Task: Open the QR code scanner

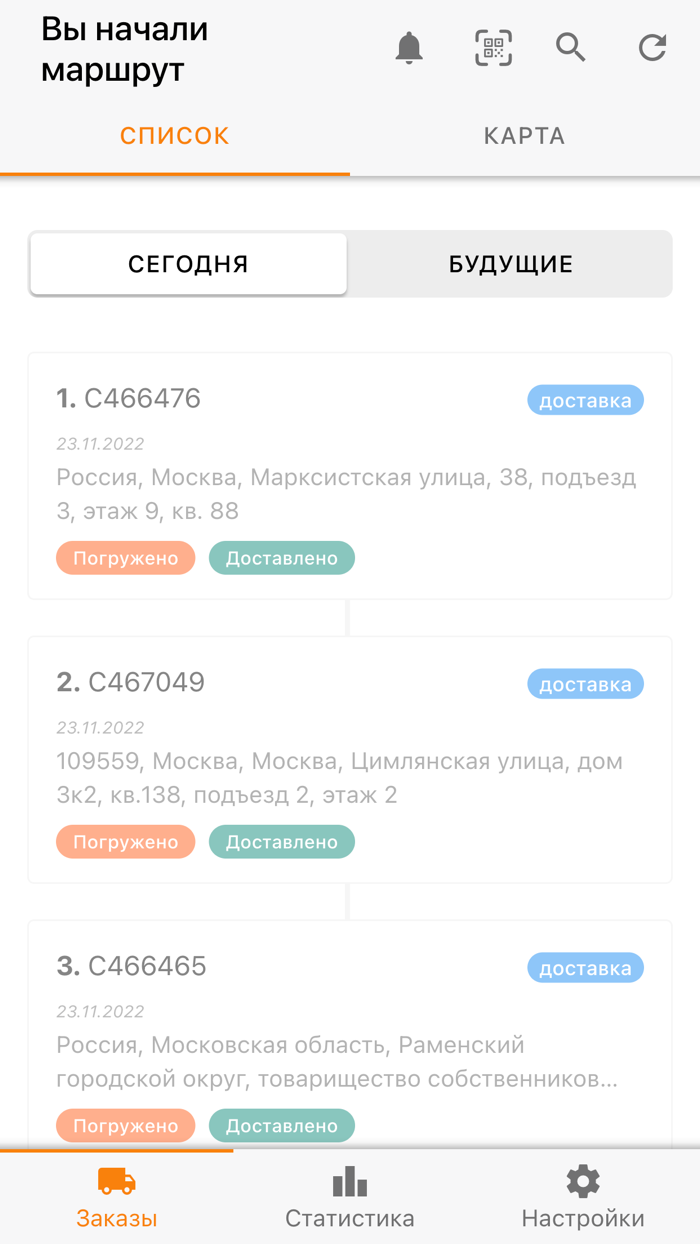Action: tap(492, 47)
